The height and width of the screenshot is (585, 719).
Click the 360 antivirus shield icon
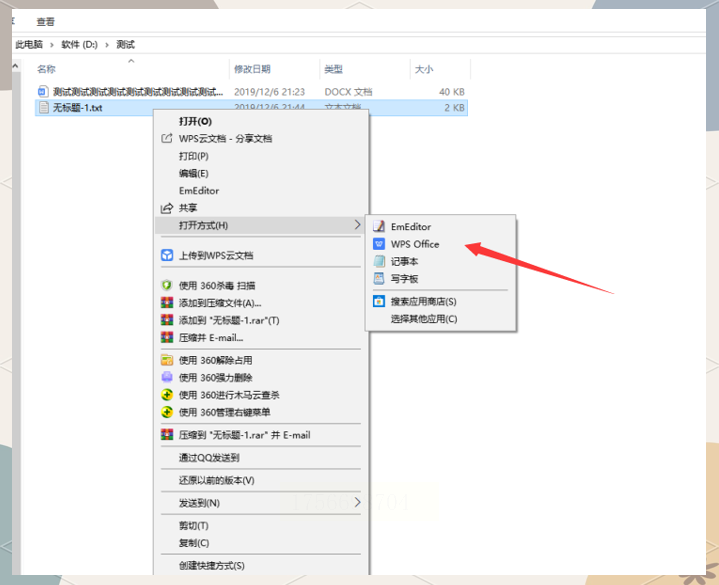tap(167, 285)
